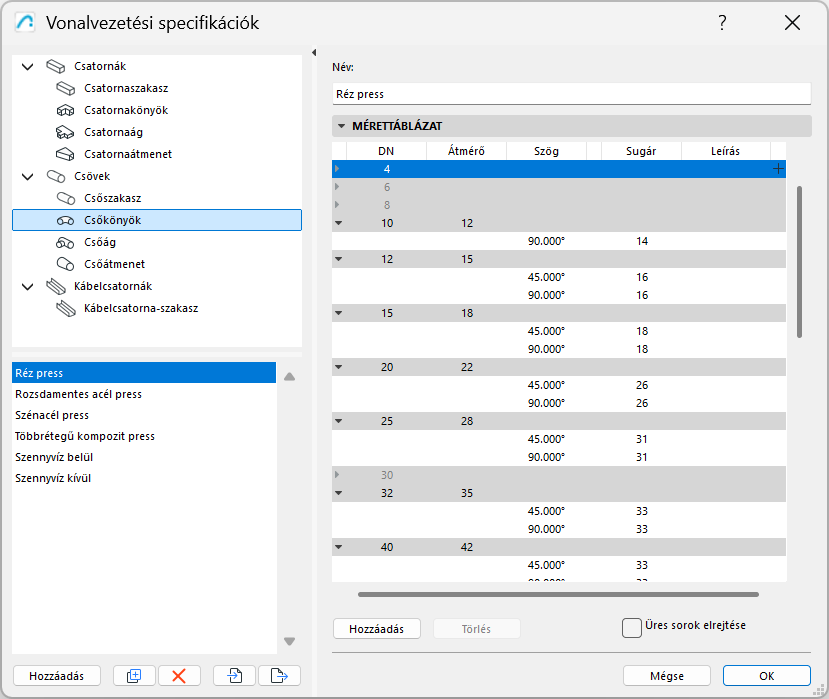The width and height of the screenshot is (829, 699).
Task: Click the horizontal scrollbar under size table
Action: [x=558, y=594]
